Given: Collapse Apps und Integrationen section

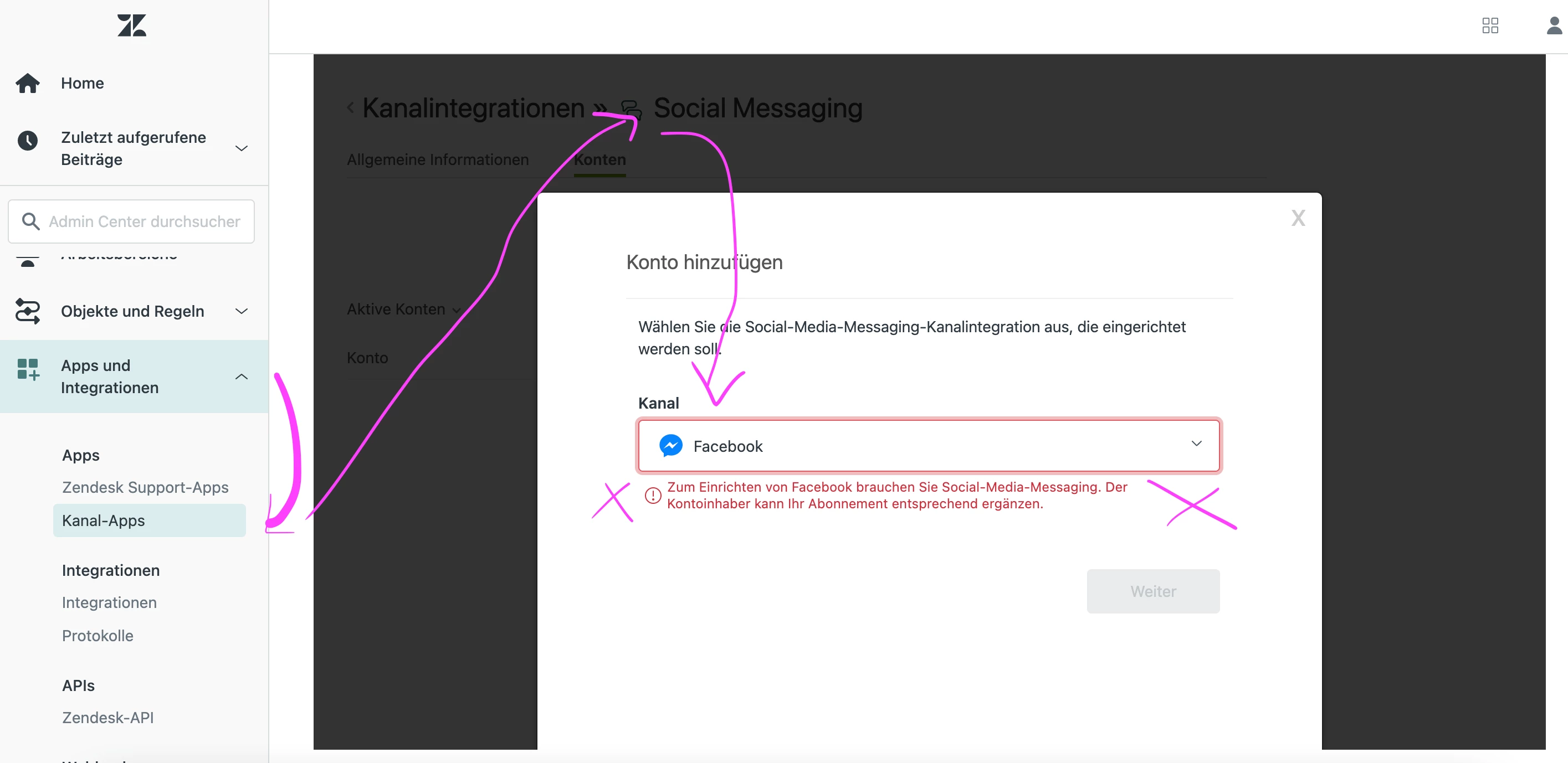Looking at the screenshot, I should 241,377.
